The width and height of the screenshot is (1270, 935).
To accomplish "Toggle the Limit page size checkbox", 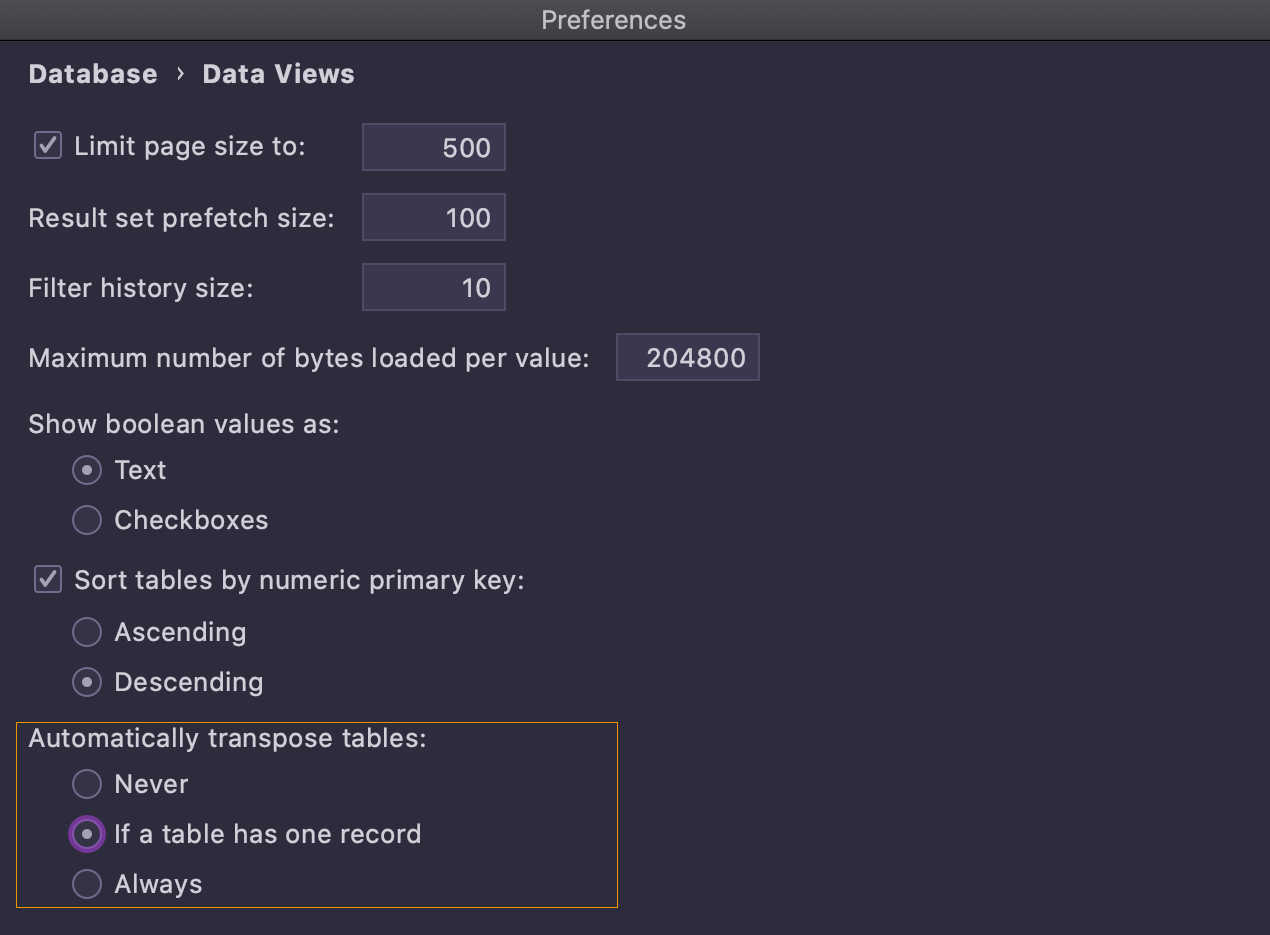I will (x=48, y=146).
